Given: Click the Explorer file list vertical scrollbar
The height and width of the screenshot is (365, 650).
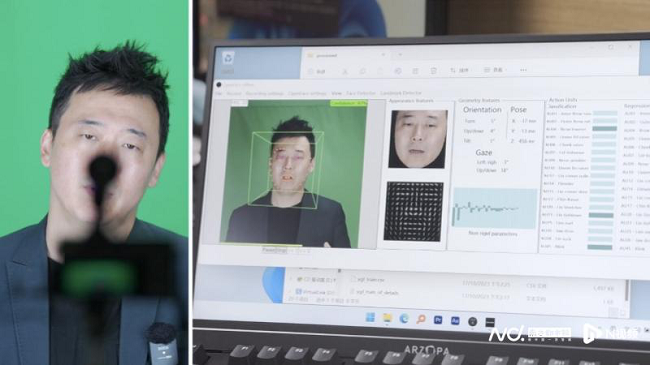Looking at the screenshot, I should [x=627, y=290].
